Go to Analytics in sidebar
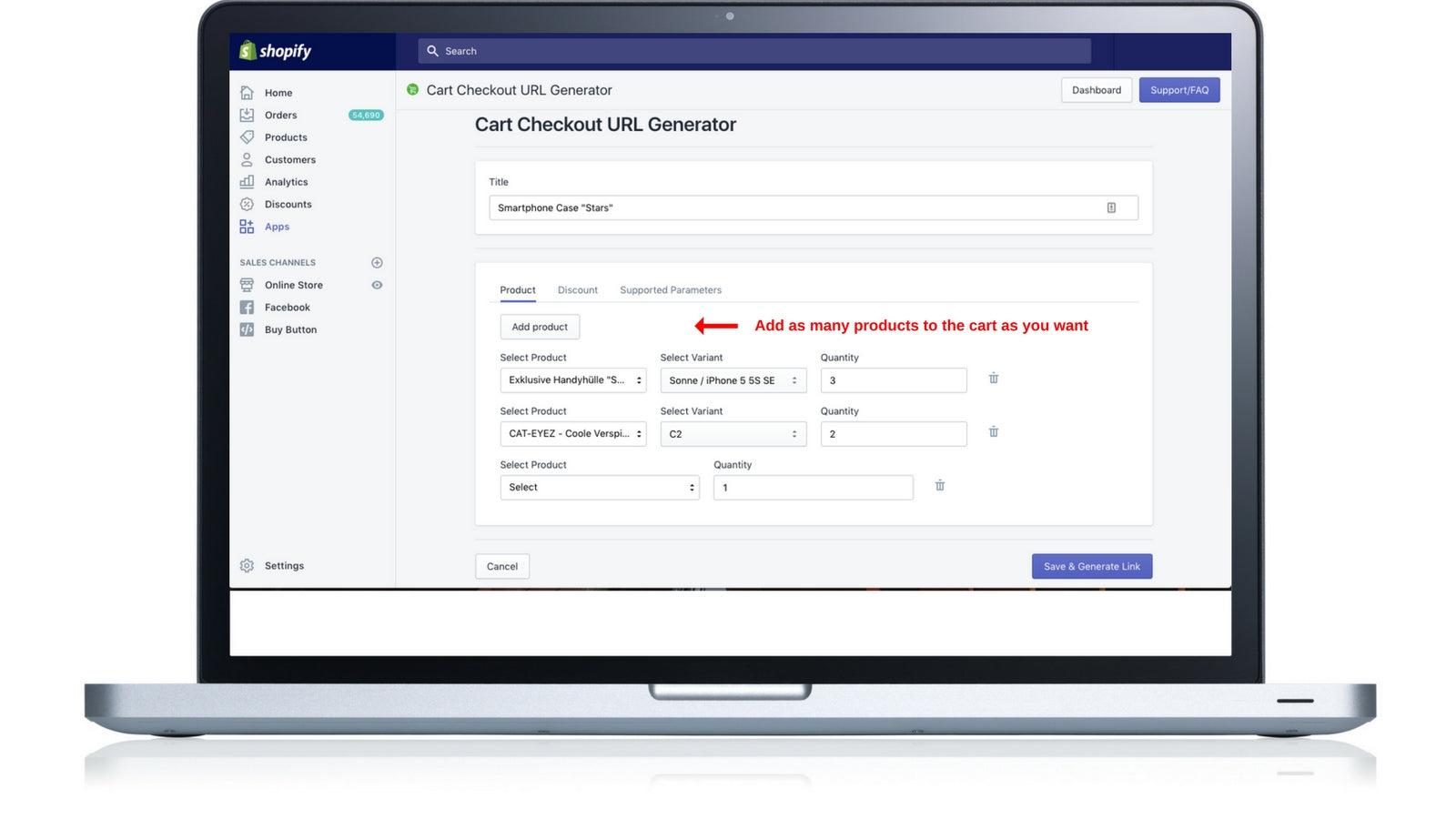Viewport: 1456px width, 819px height. click(x=286, y=182)
